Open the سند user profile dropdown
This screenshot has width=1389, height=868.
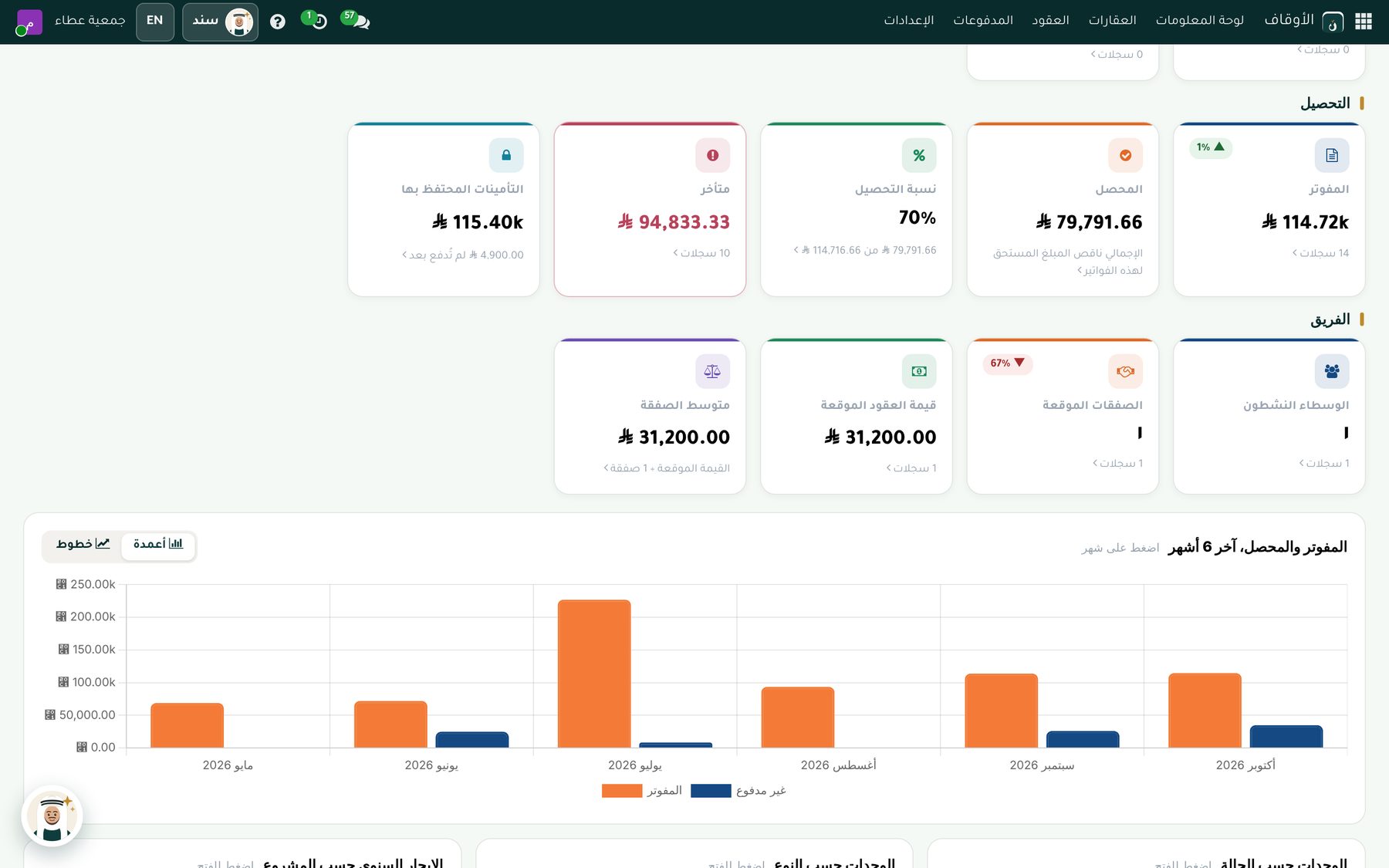(220, 21)
